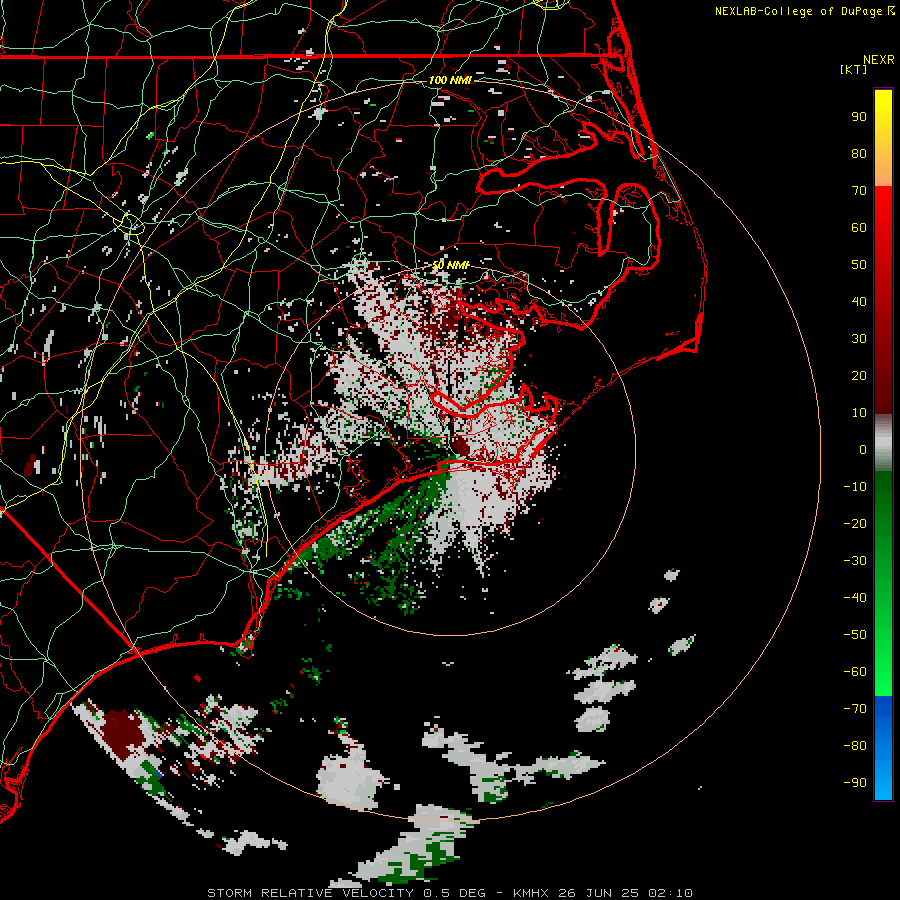
Task: Click the 90 knot label on the scale
Action: (859, 117)
